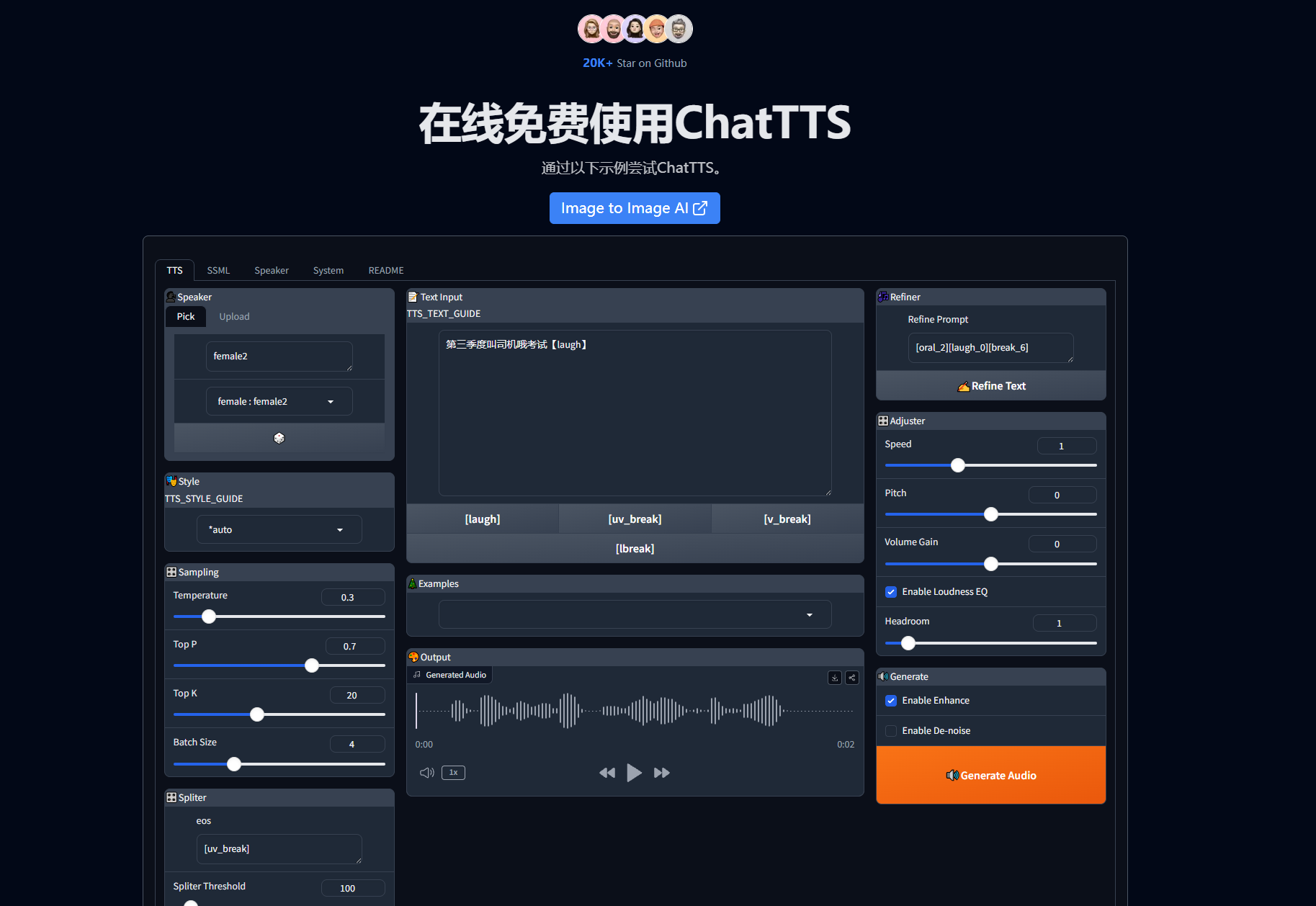
Task: Click the volume speaker icon in audio player
Action: pos(426,773)
